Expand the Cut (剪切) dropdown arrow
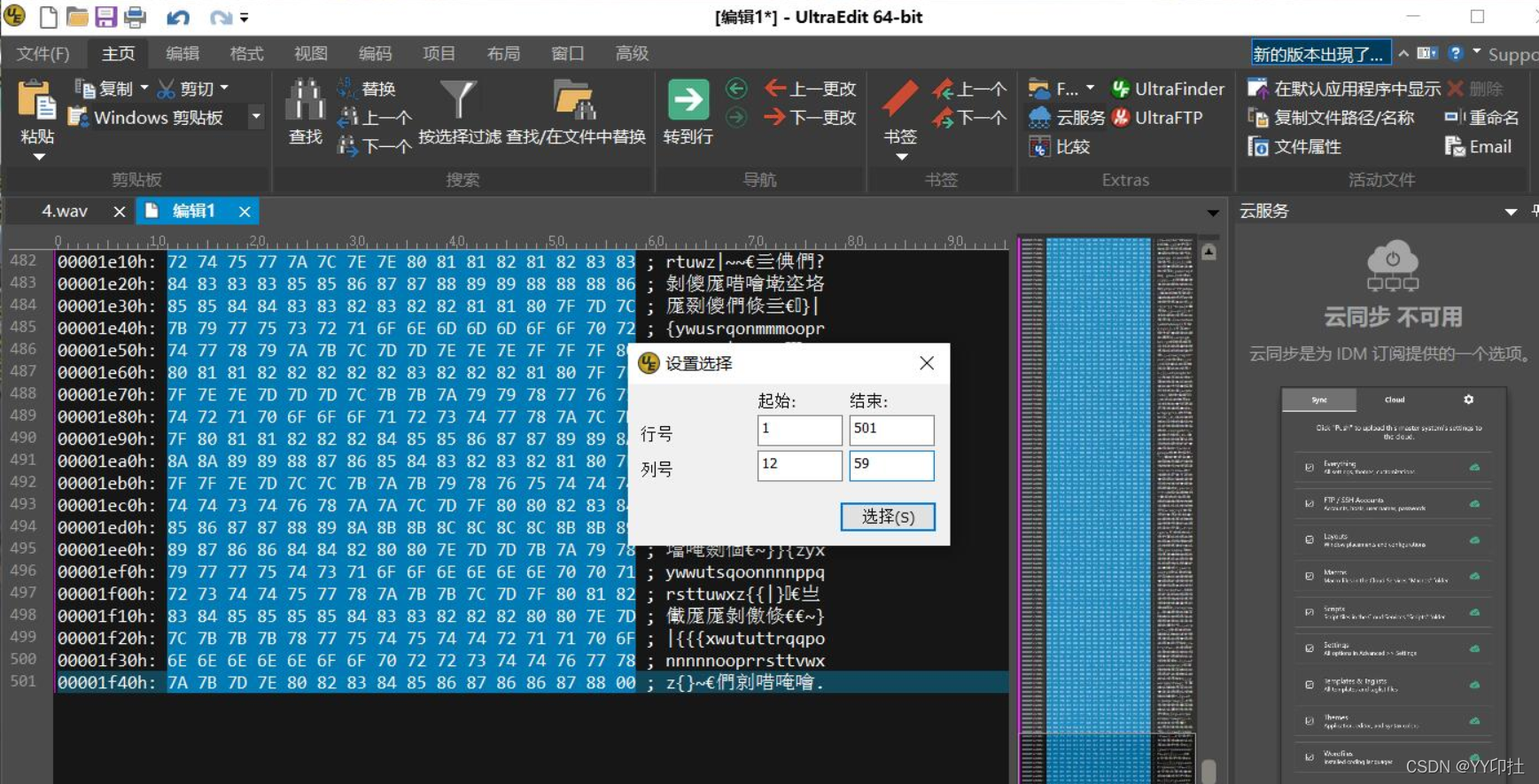Image resolution: width=1539 pixels, height=784 pixels. pyautogui.click(x=225, y=88)
